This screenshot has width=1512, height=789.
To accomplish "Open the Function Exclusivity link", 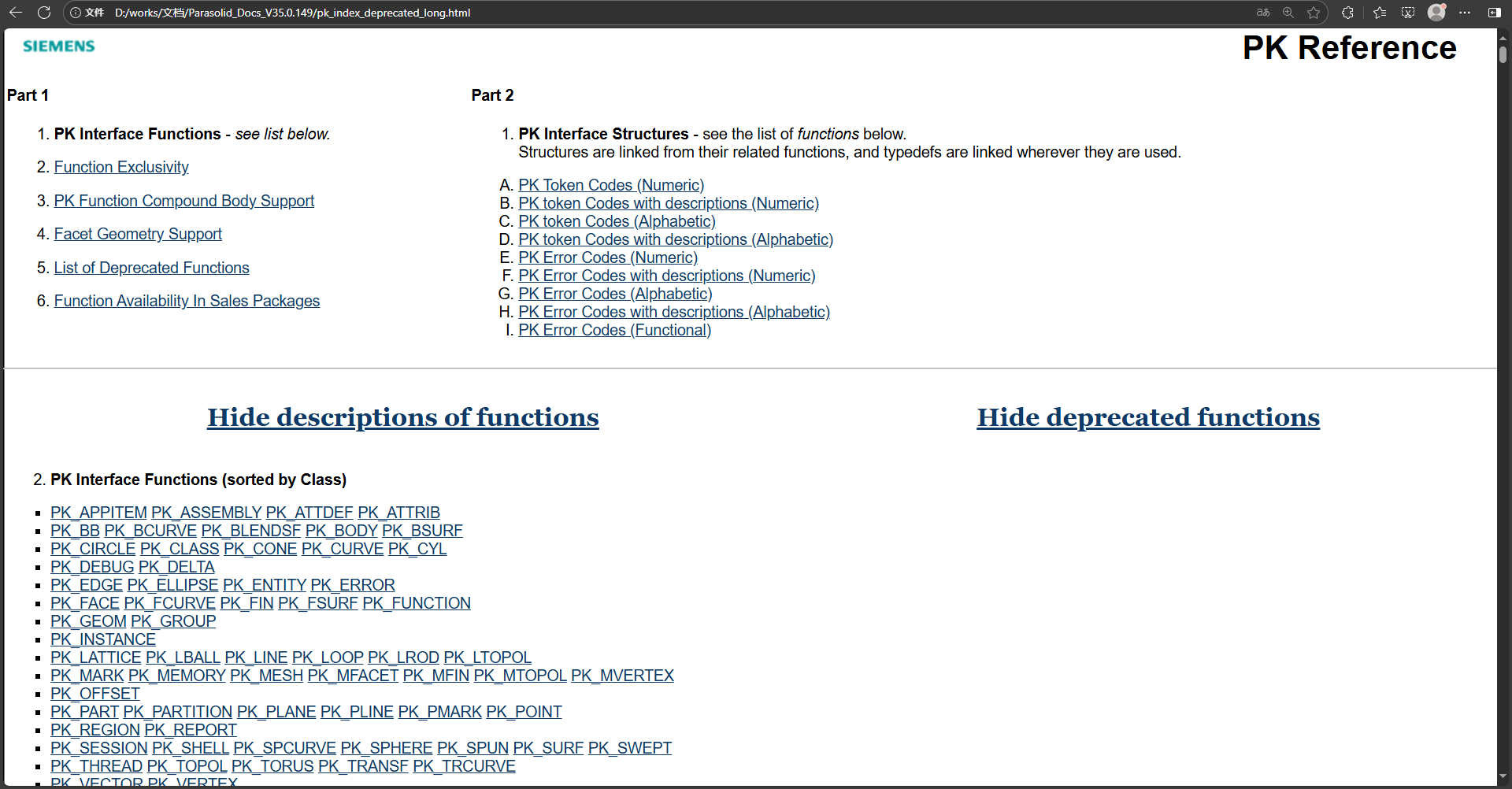I will [121, 167].
